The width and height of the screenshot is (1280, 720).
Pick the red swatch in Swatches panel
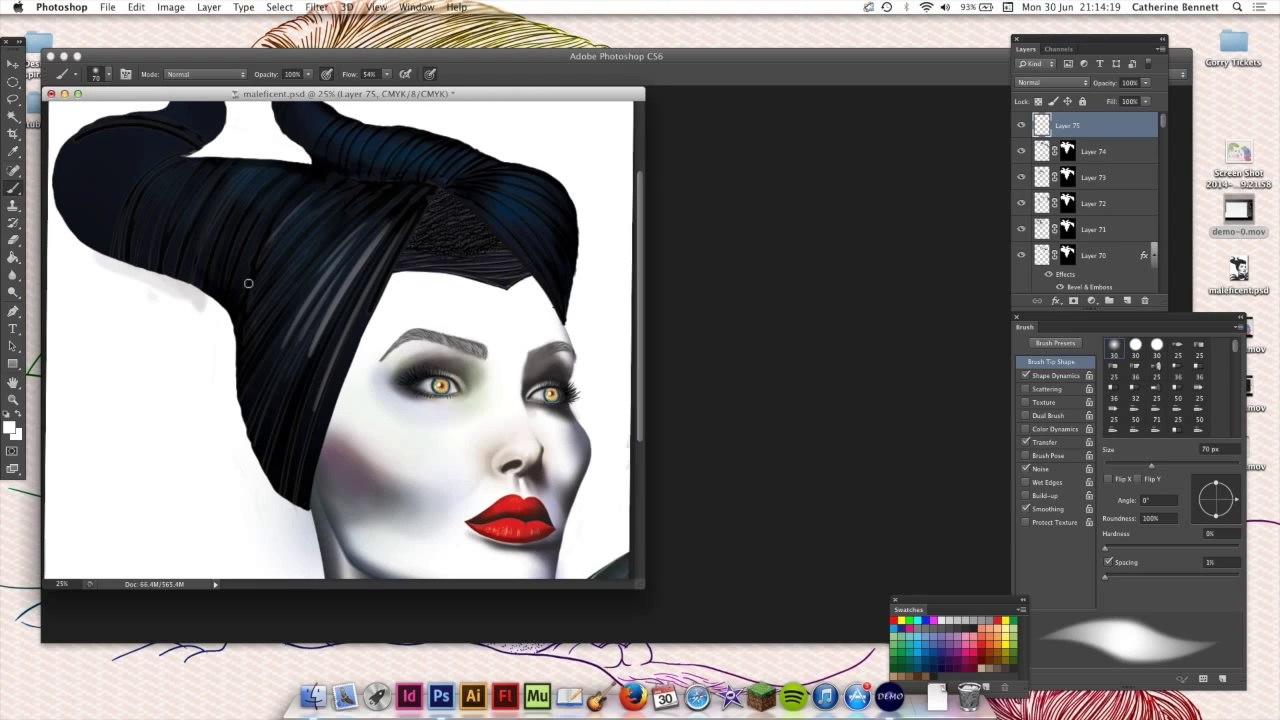pos(894,621)
